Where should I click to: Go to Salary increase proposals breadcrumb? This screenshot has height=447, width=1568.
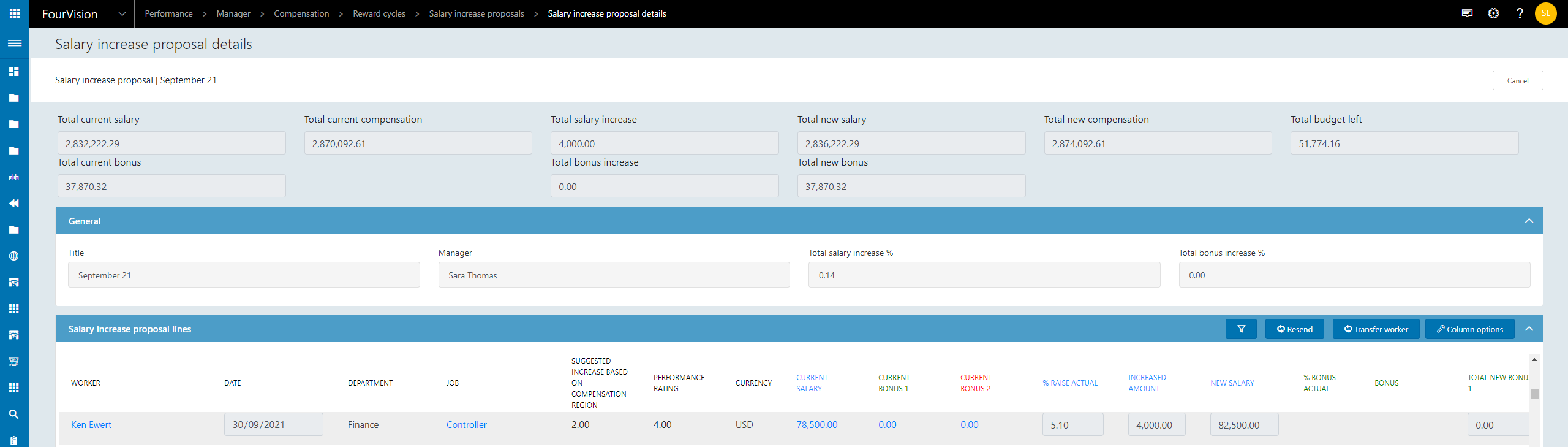pyautogui.click(x=477, y=13)
